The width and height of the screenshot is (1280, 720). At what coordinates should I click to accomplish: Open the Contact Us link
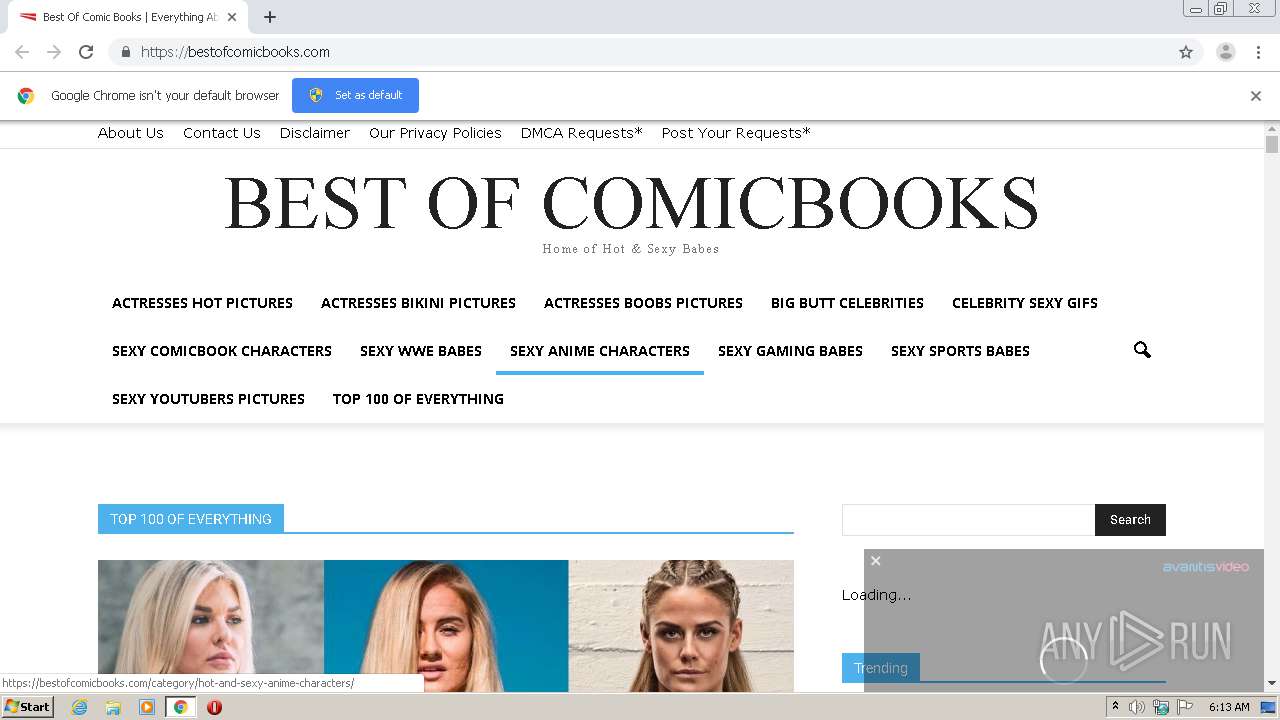[222, 133]
